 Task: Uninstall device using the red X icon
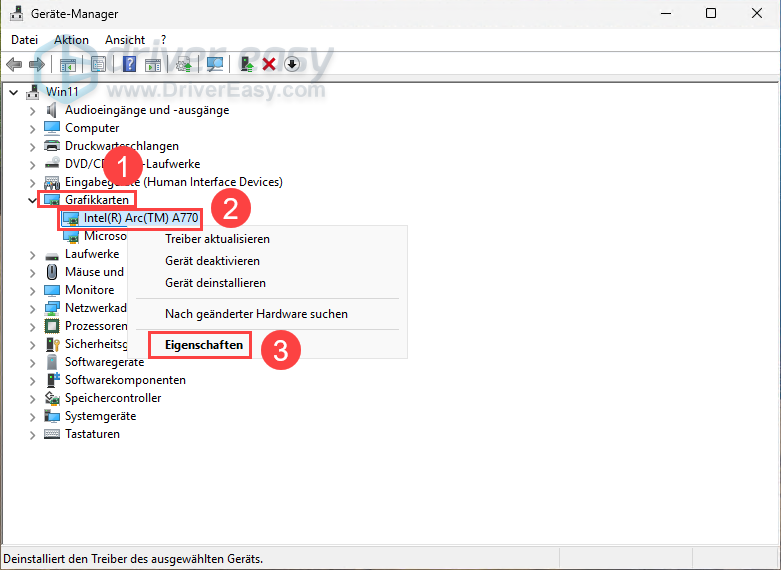(269, 64)
